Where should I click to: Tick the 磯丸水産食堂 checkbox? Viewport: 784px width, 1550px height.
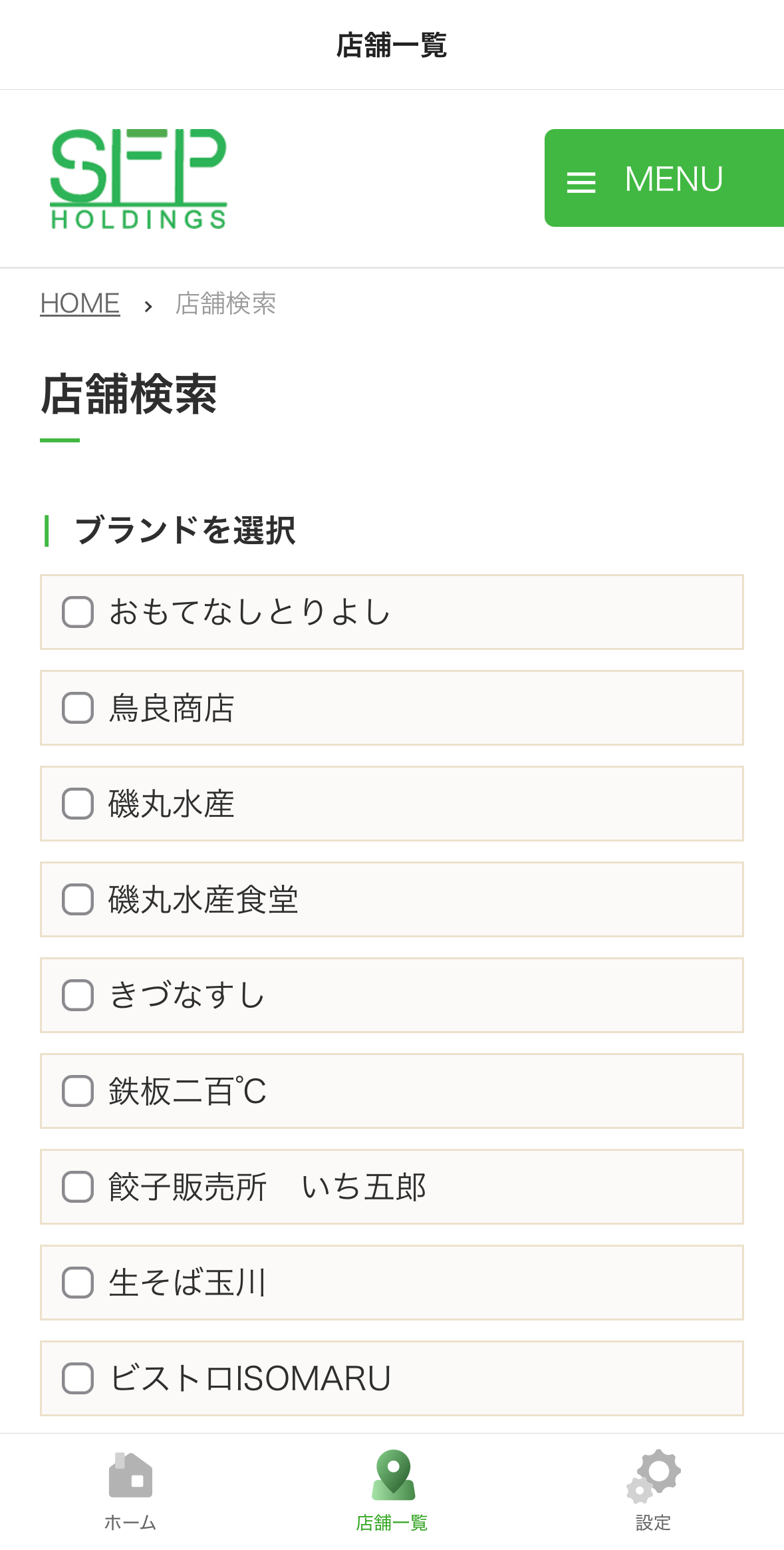click(78, 899)
